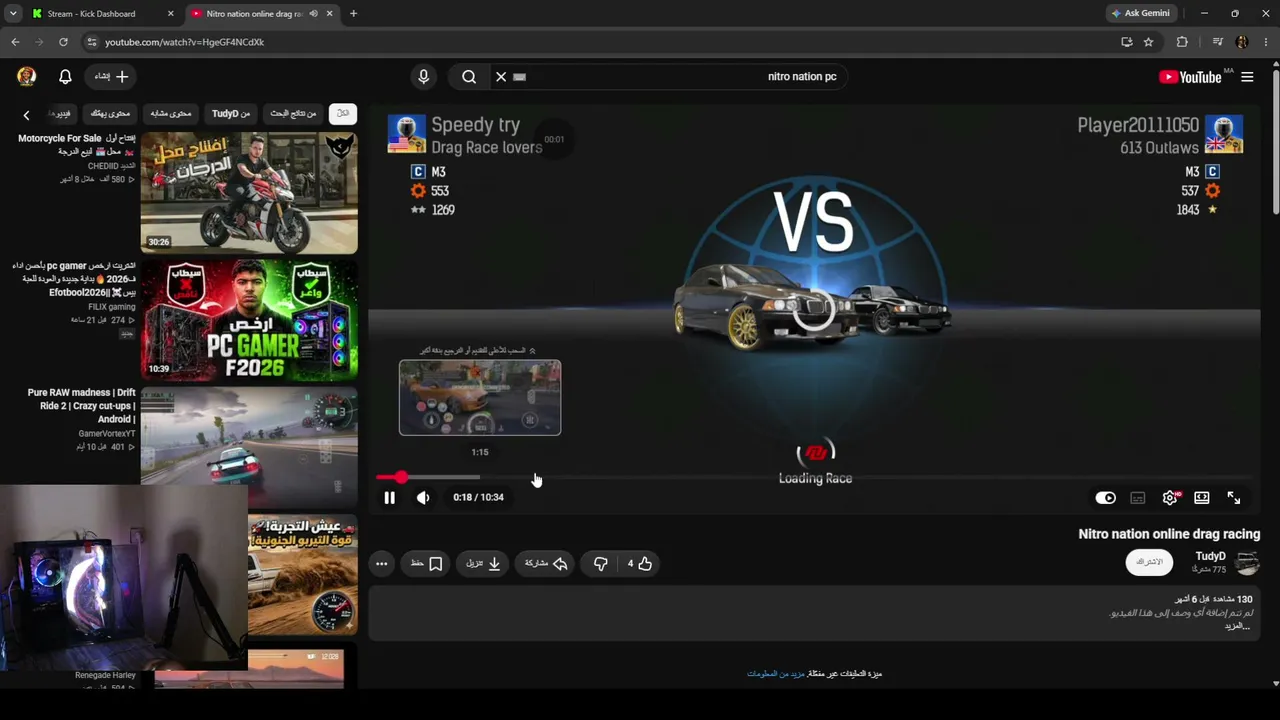1280x720 pixels.
Task: Open the Chrome profile avatar
Action: point(1242,42)
